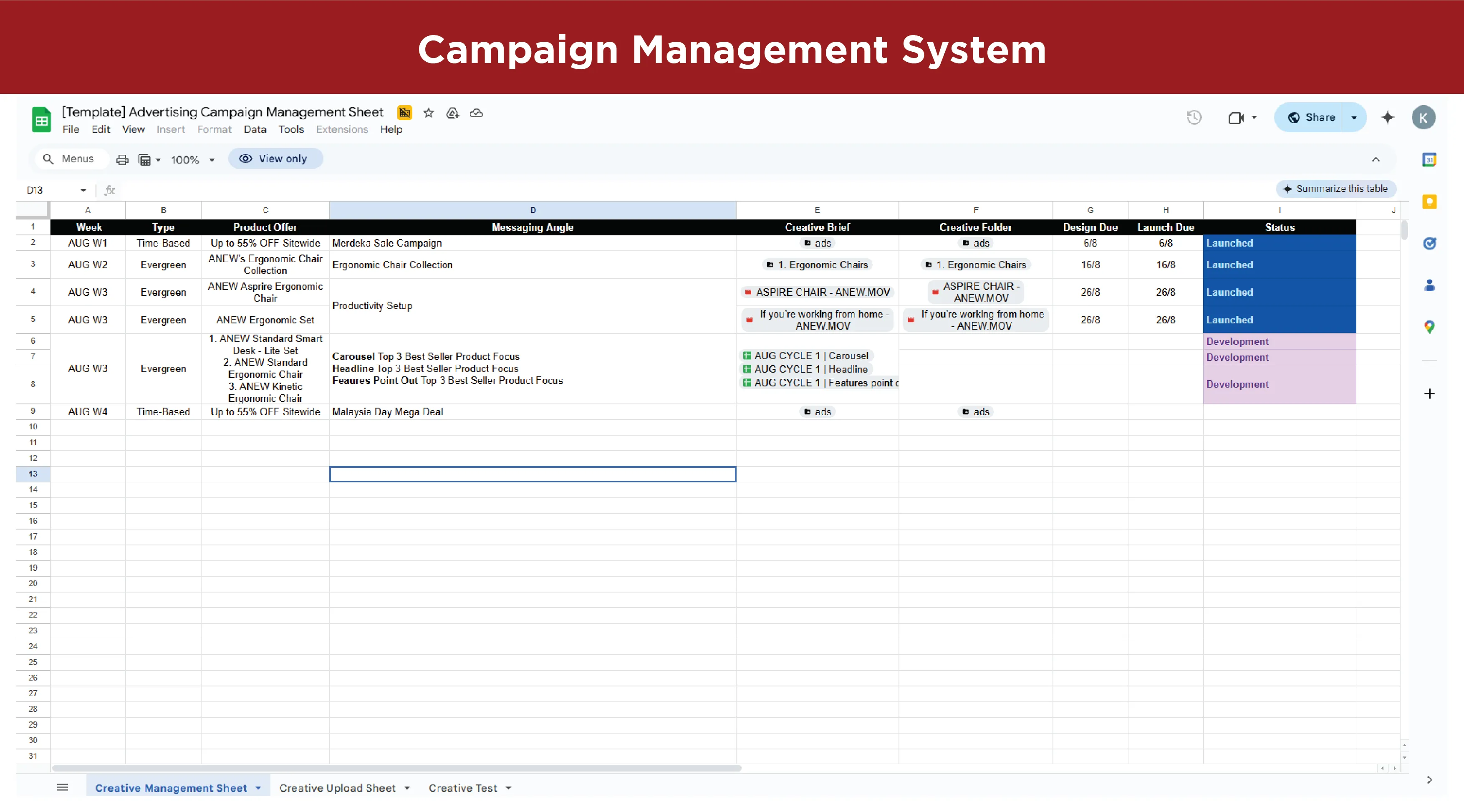Select Launched status cell in row 2
The image size is (1464, 812).
pyautogui.click(x=1279, y=243)
